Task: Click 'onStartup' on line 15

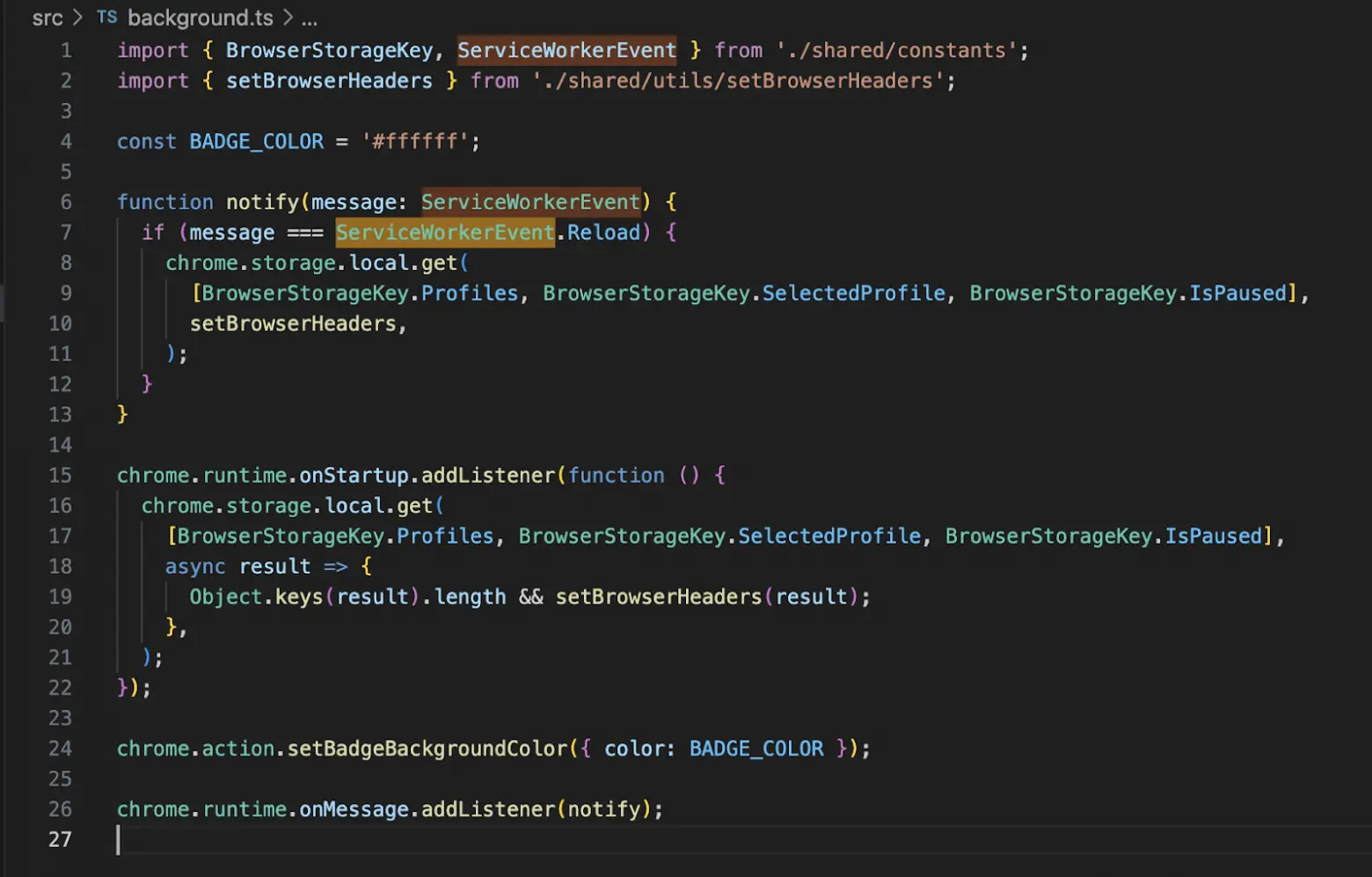Action: click(354, 476)
